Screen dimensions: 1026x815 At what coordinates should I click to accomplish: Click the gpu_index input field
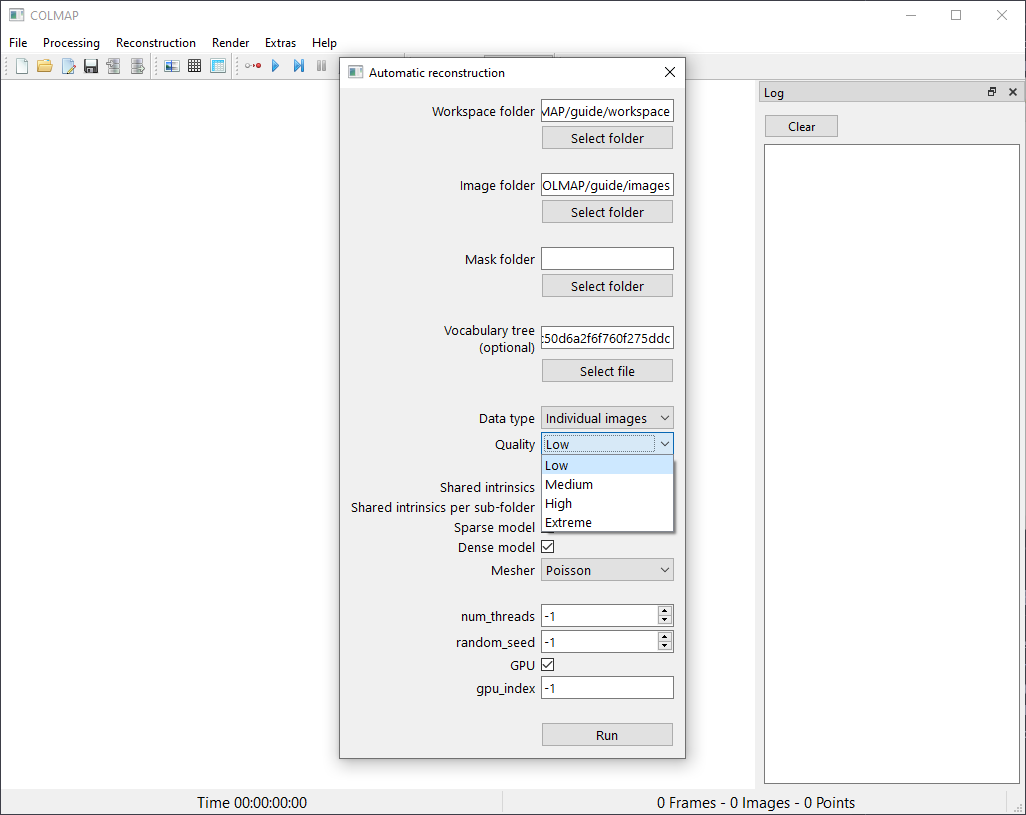pyautogui.click(x=607, y=688)
